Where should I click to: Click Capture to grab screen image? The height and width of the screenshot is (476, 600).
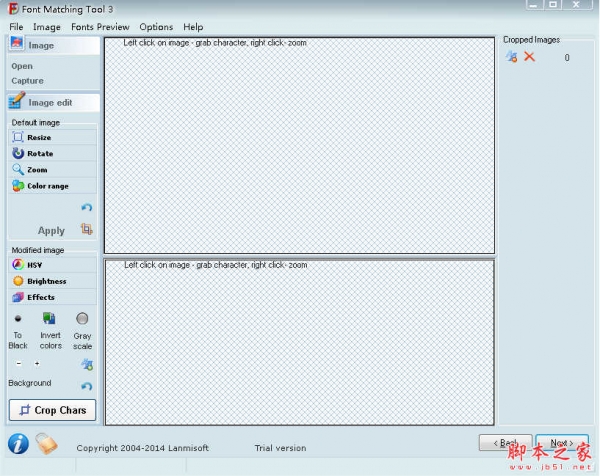27,81
